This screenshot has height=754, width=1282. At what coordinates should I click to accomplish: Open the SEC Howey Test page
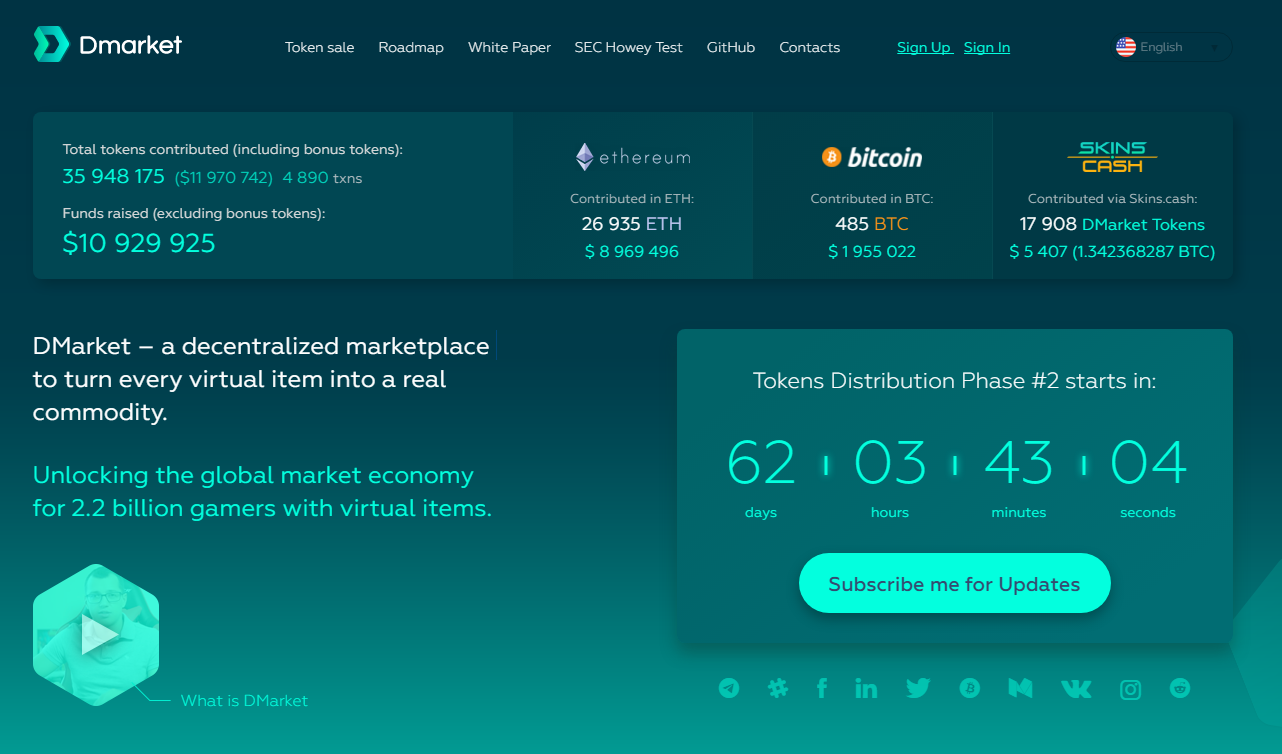click(x=628, y=47)
